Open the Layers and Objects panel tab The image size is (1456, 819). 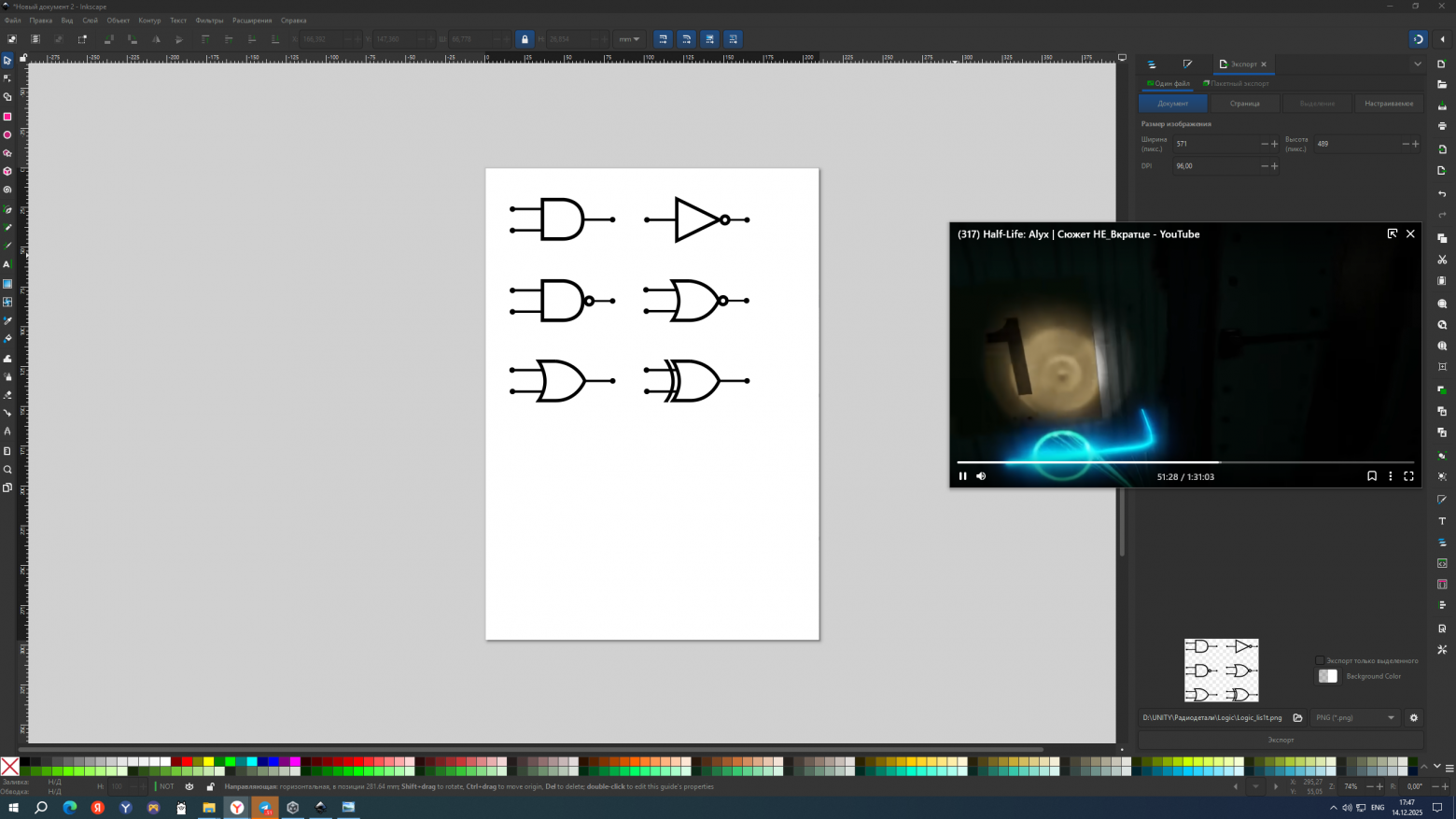1152,64
